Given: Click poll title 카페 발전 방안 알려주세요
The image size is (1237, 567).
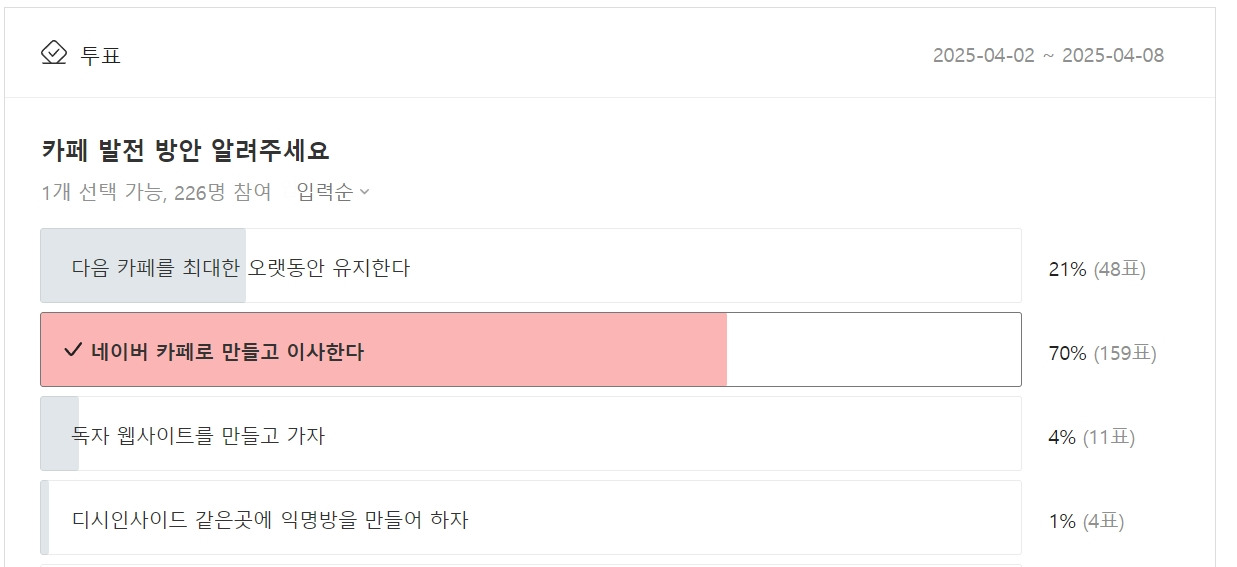Looking at the screenshot, I should coord(185,151).
